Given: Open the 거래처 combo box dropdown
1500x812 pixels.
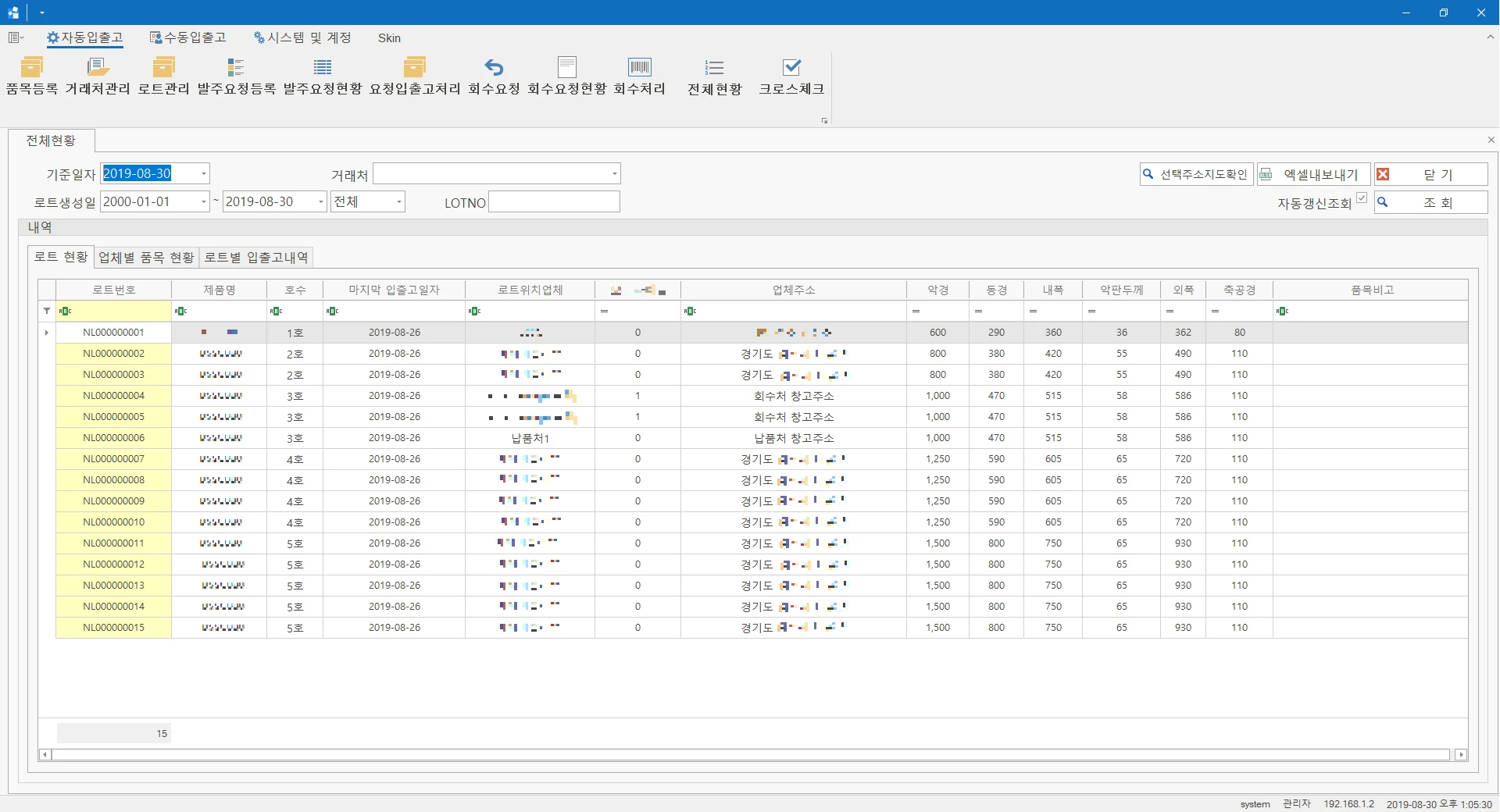Looking at the screenshot, I should [x=614, y=173].
